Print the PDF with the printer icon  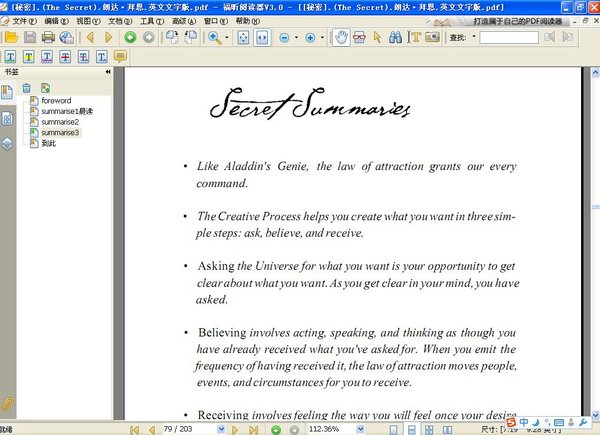click(48, 37)
